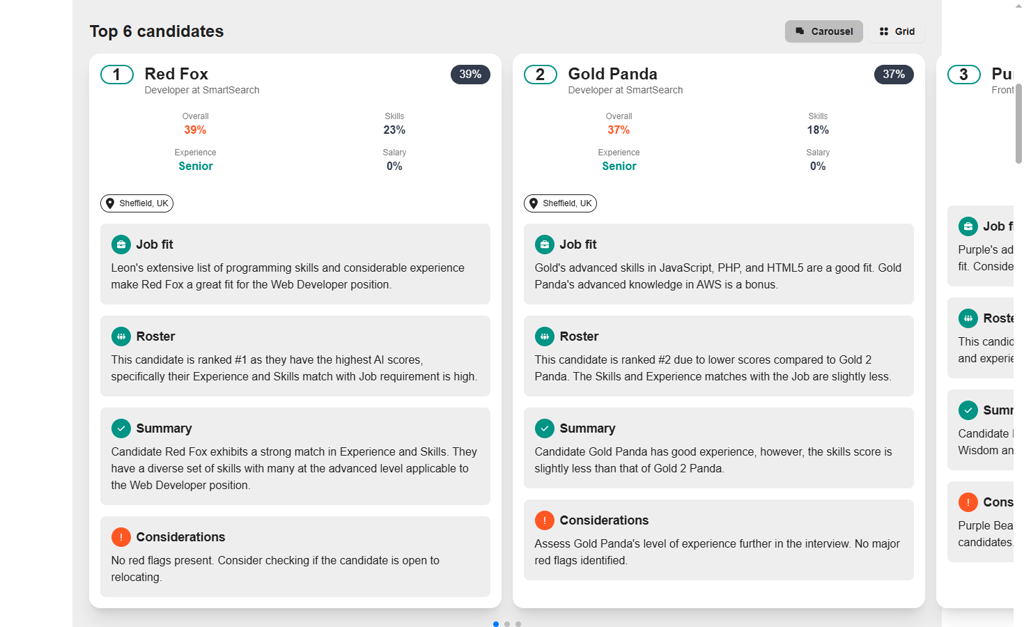Open Red Fox candidate name

(176, 74)
